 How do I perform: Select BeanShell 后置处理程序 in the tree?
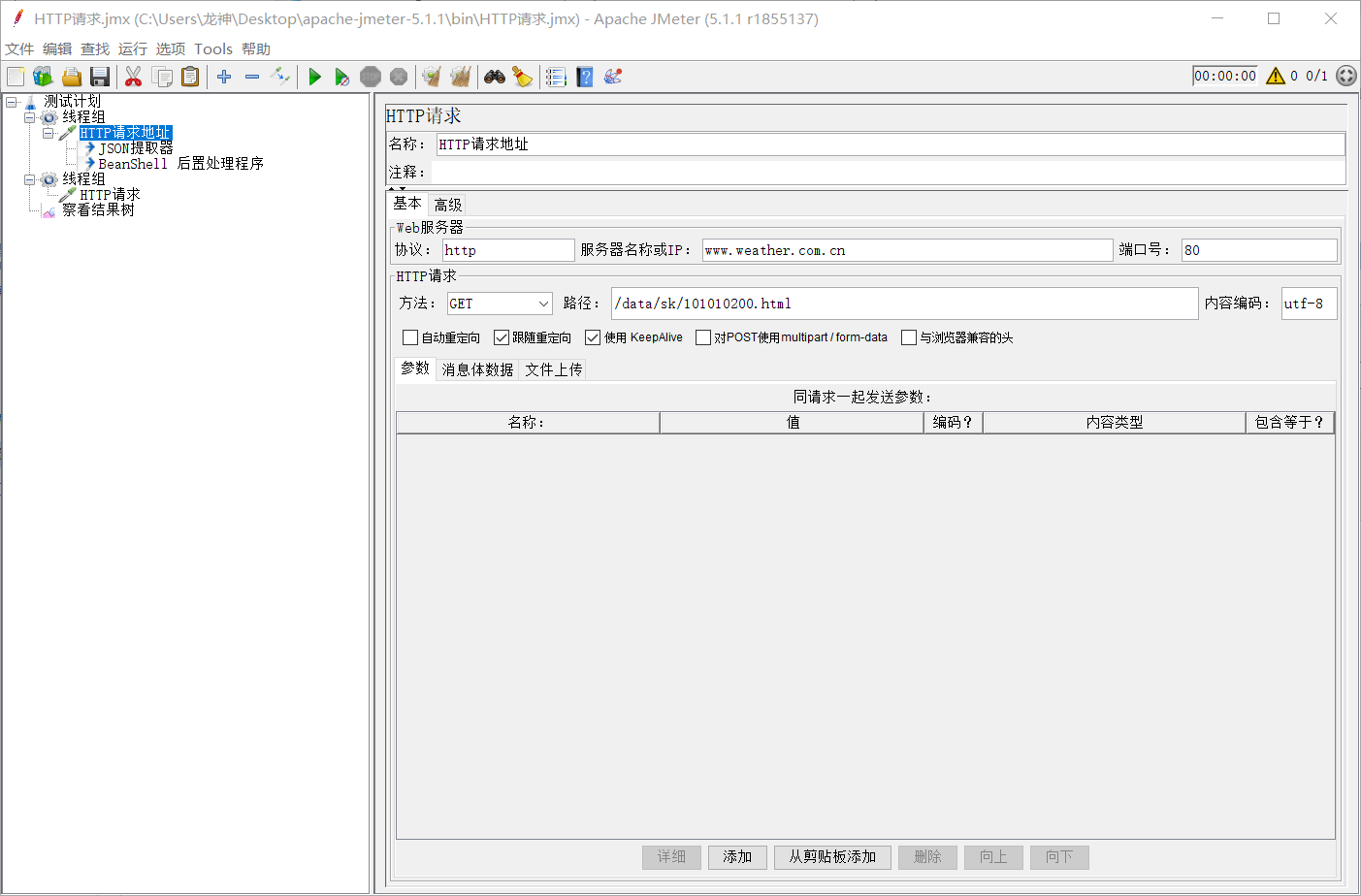point(181,164)
